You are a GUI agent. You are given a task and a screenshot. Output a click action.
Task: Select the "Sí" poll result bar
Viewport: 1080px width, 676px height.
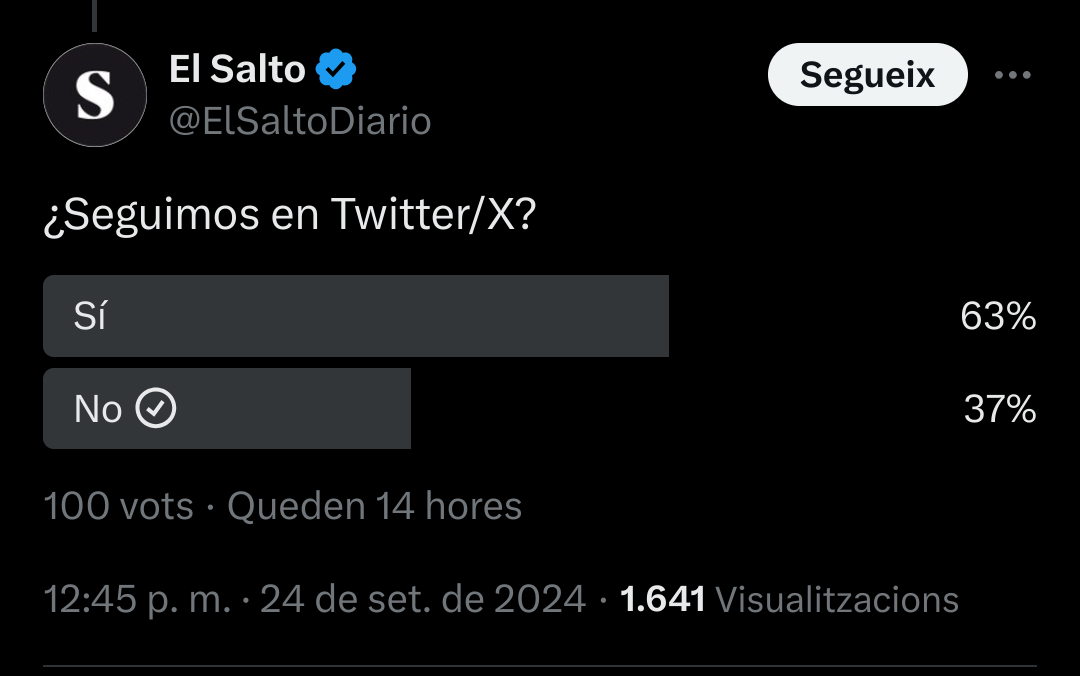(x=355, y=316)
